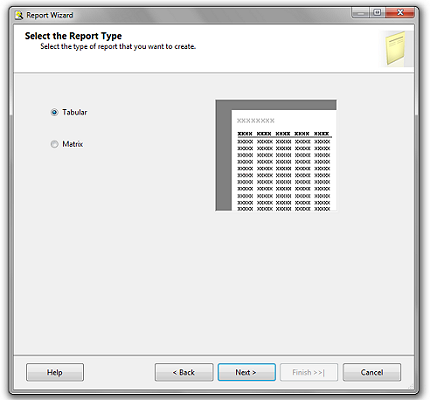Click the yellow notepad icon in header
Screen dimensions: 430x400
395,48
